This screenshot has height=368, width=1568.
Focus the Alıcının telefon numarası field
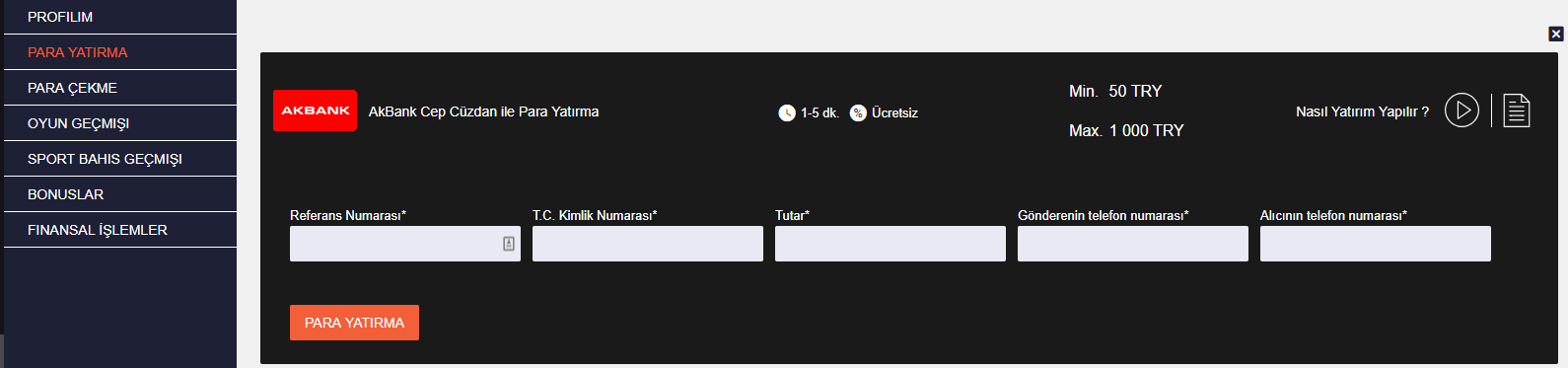[1376, 244]
